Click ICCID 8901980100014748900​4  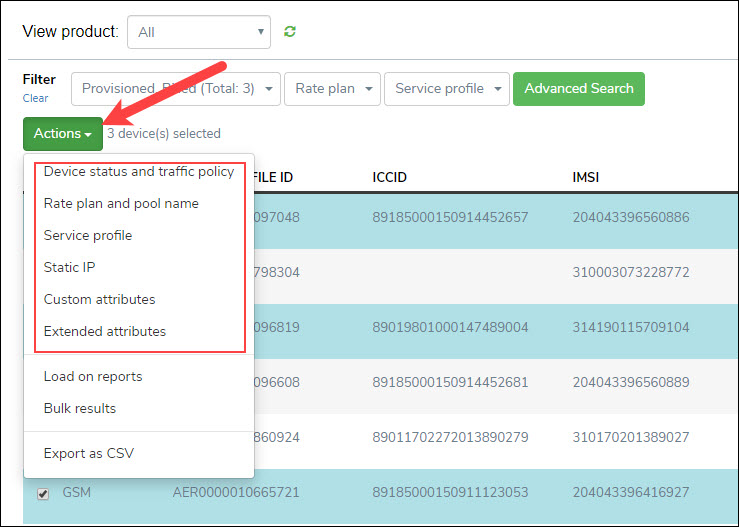(x=450, y=327)
